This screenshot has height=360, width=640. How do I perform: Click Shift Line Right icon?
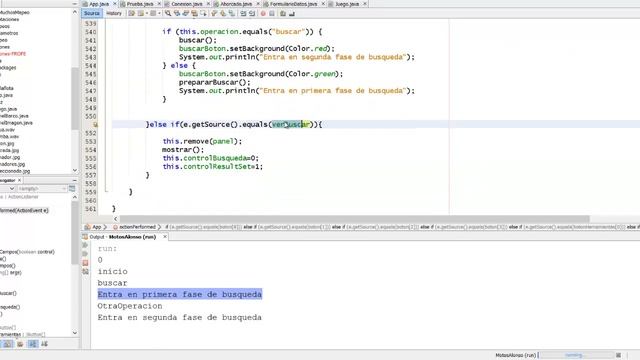click(x=252, y=13)
